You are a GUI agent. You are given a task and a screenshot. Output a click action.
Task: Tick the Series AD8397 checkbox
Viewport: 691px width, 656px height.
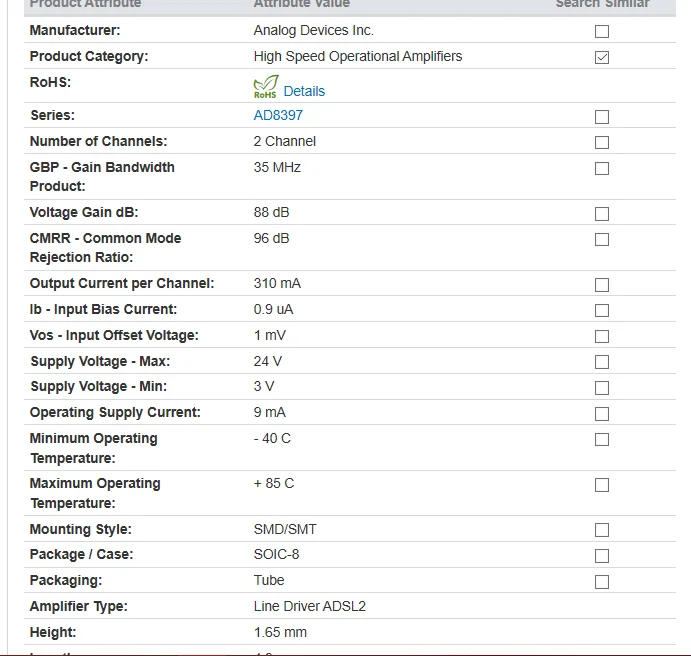pos(602,117)
